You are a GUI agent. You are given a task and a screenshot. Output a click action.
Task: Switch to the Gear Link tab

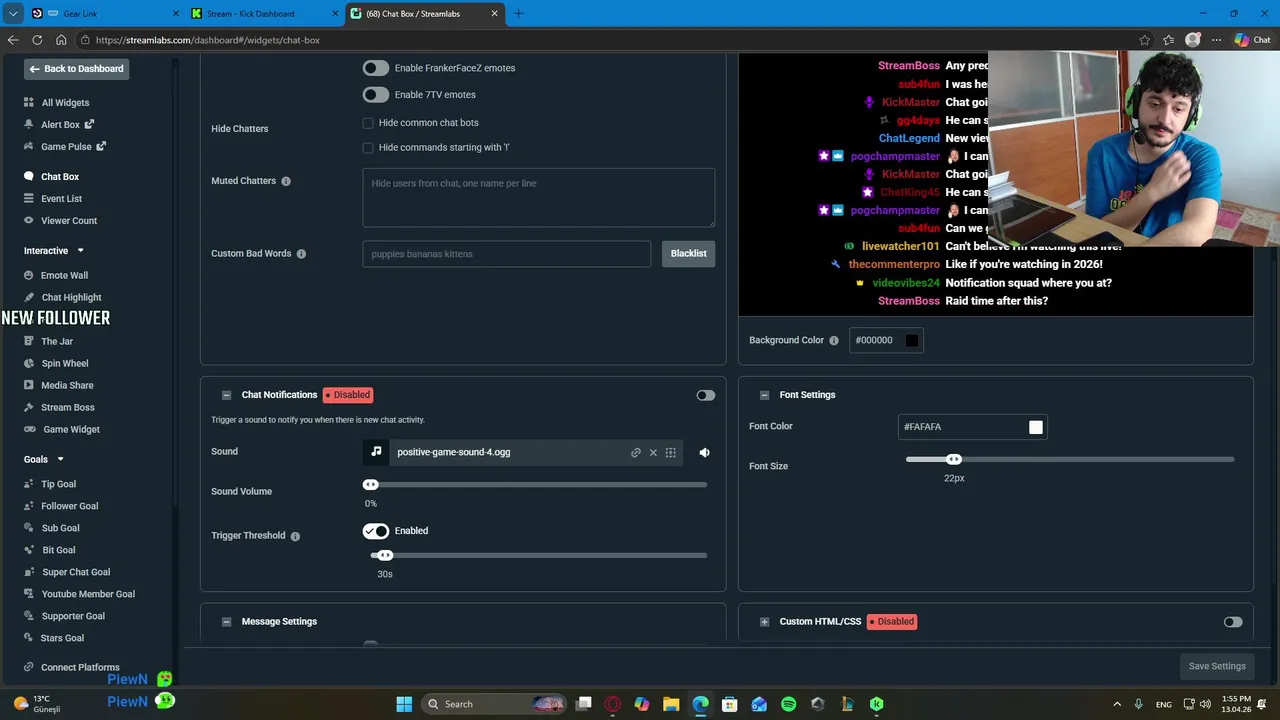coord(105,14)
